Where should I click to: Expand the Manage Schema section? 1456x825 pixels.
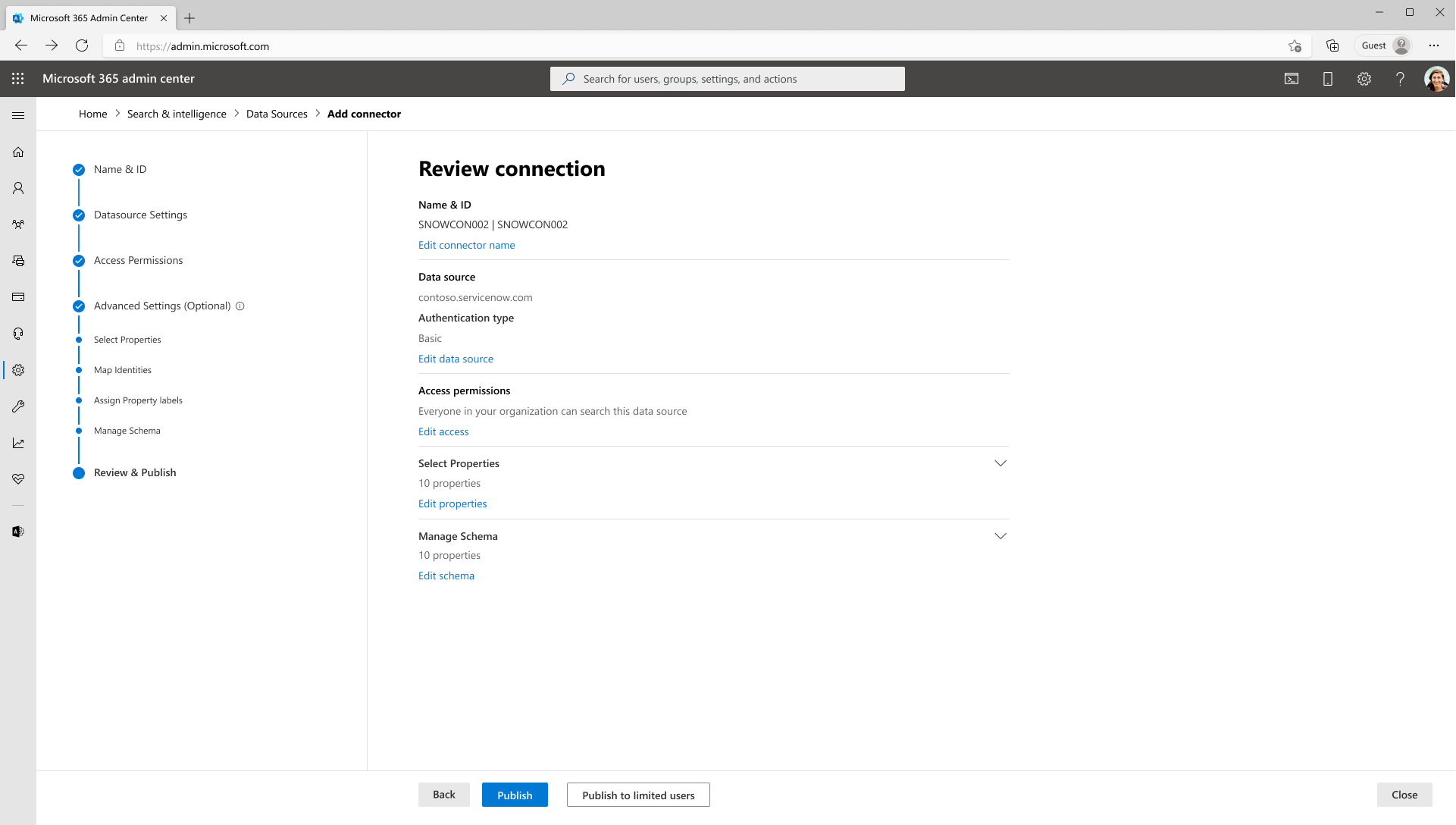(x=1000, y=536)
